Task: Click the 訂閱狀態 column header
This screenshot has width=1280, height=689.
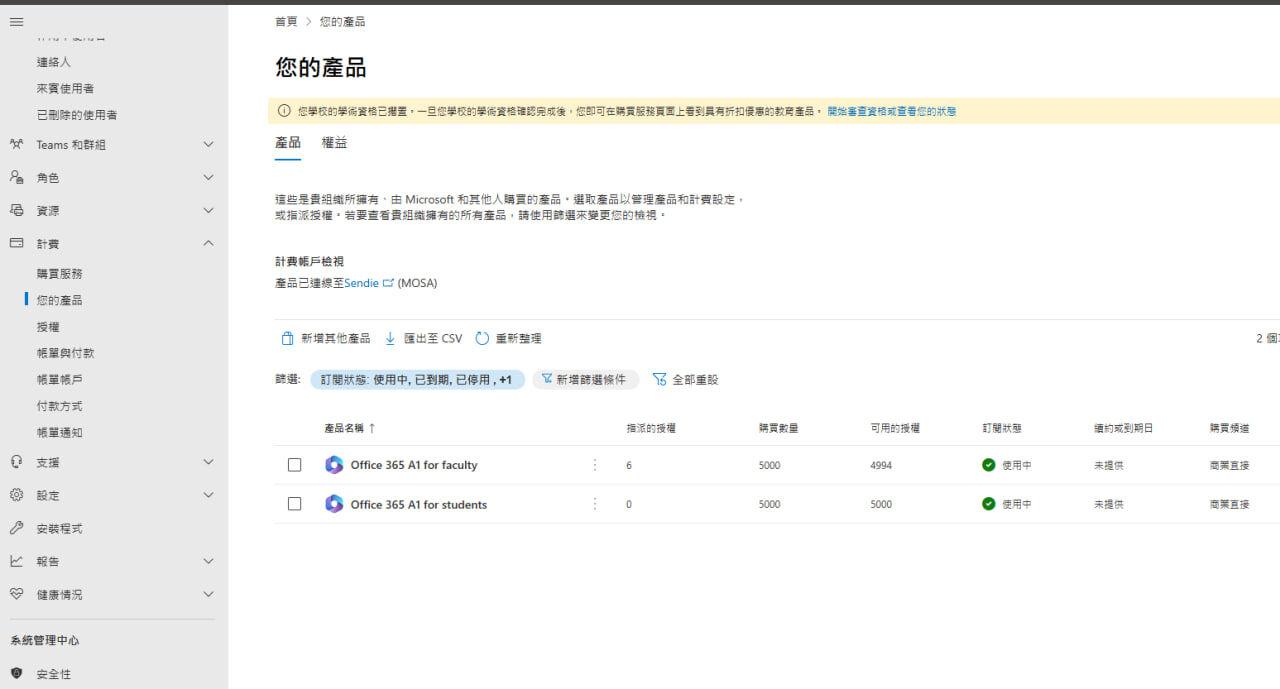Action: tap(1002, 428)
